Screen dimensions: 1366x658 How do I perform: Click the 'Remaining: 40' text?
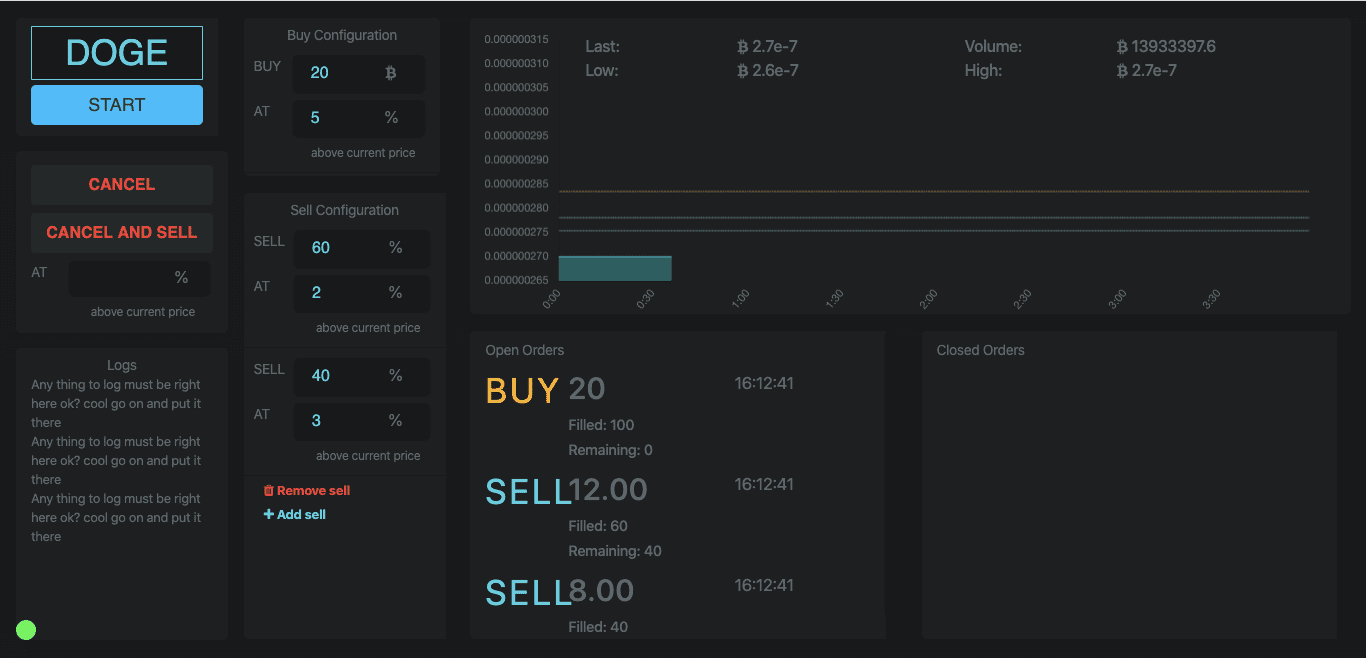pos(615,551)
